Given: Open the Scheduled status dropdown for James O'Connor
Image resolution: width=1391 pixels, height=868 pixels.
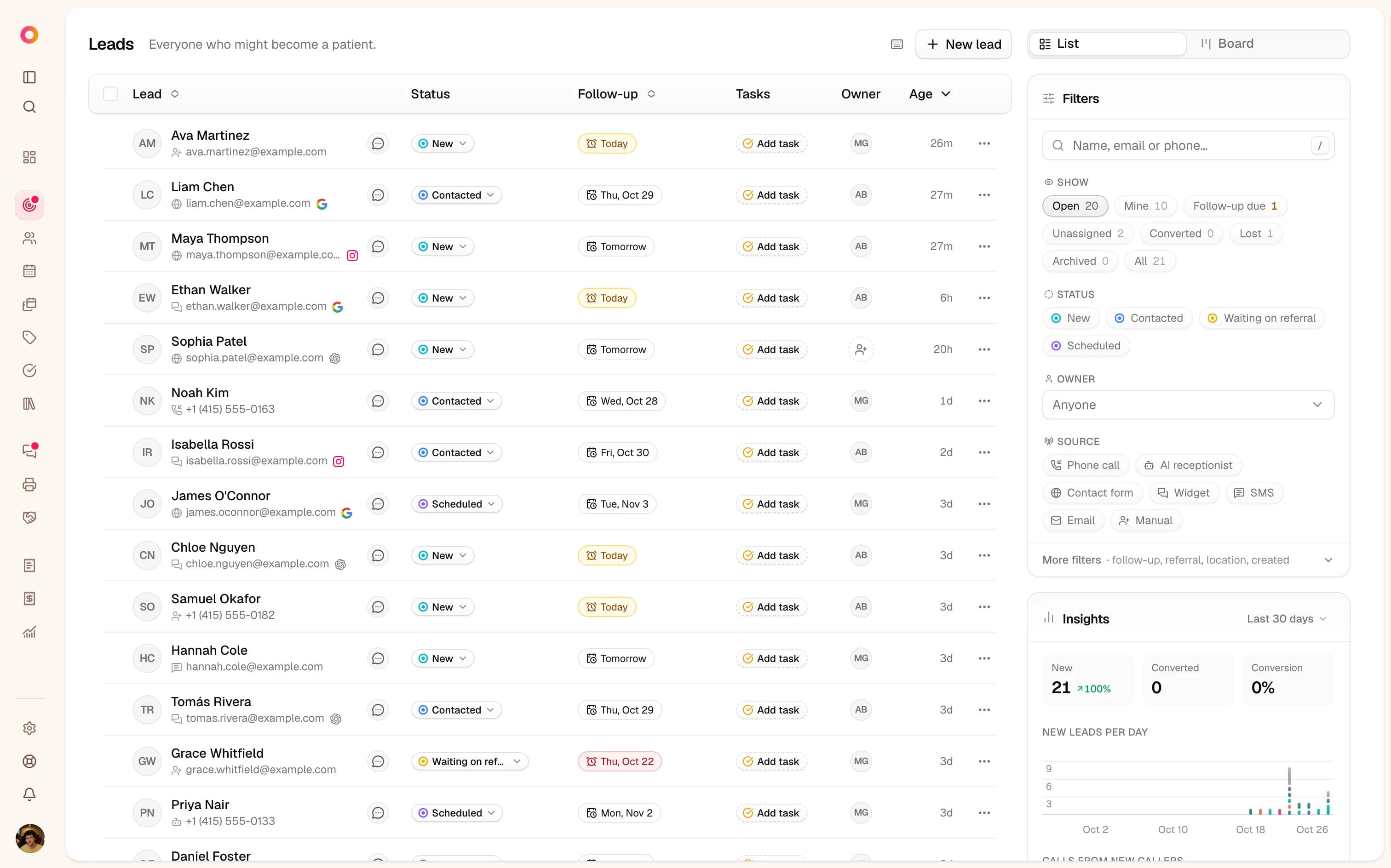Looking at the screenshot, I should (457, 504).
